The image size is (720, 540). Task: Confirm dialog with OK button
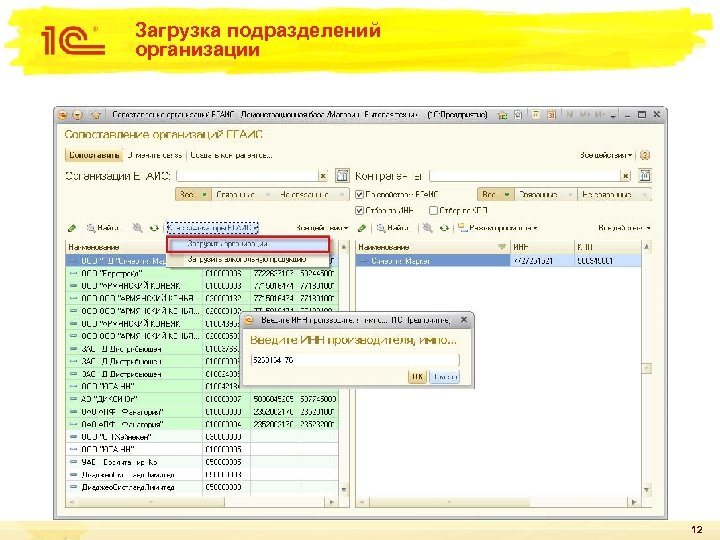click(x=417, y=377)
